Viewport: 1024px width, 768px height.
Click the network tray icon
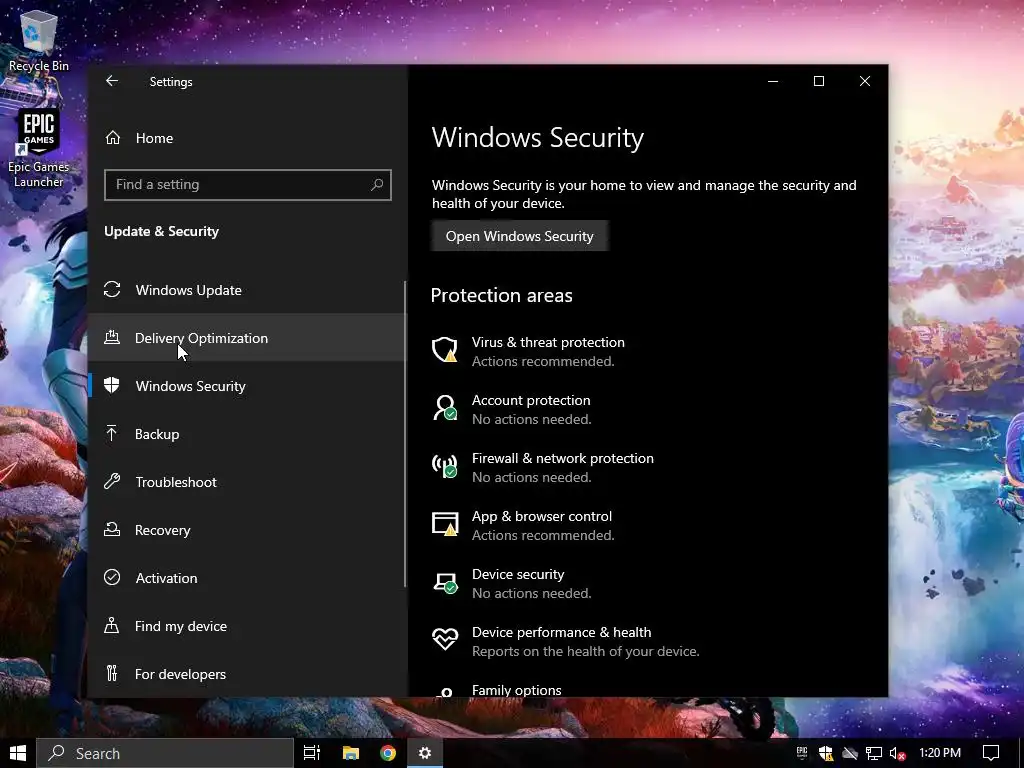[874, 753]
